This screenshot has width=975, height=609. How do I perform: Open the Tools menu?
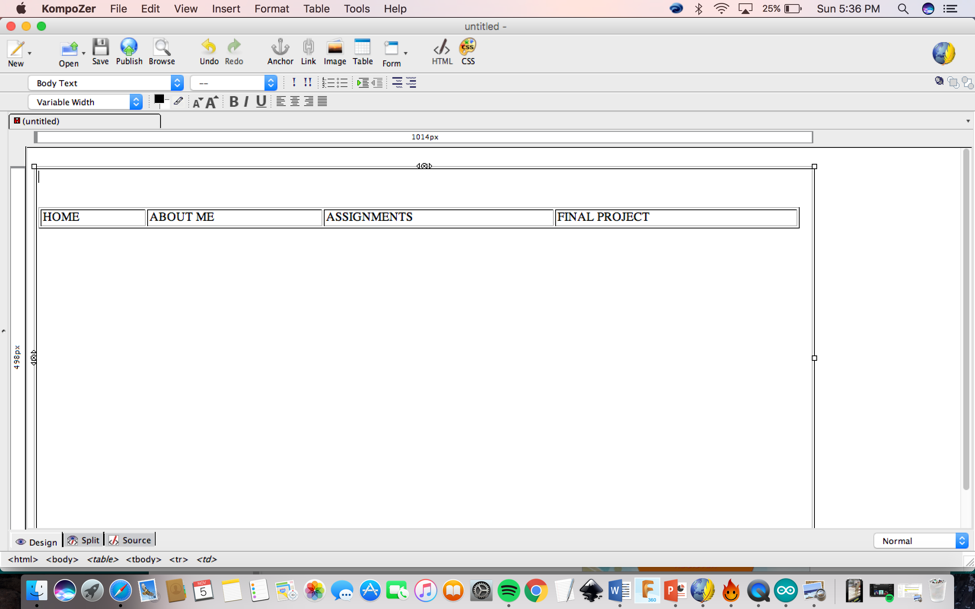[x=357, y=9]
